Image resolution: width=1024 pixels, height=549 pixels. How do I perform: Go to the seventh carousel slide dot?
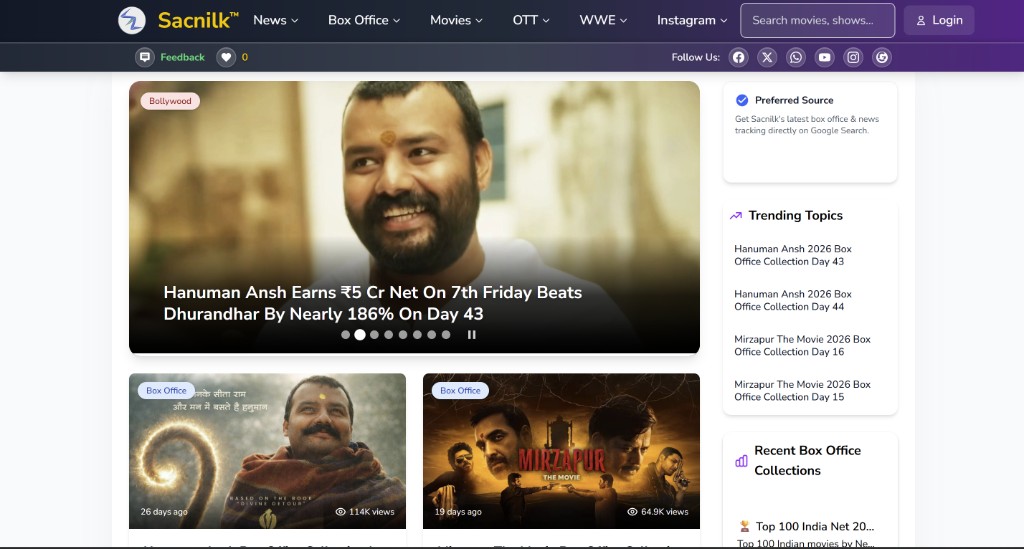coord(432,335)
